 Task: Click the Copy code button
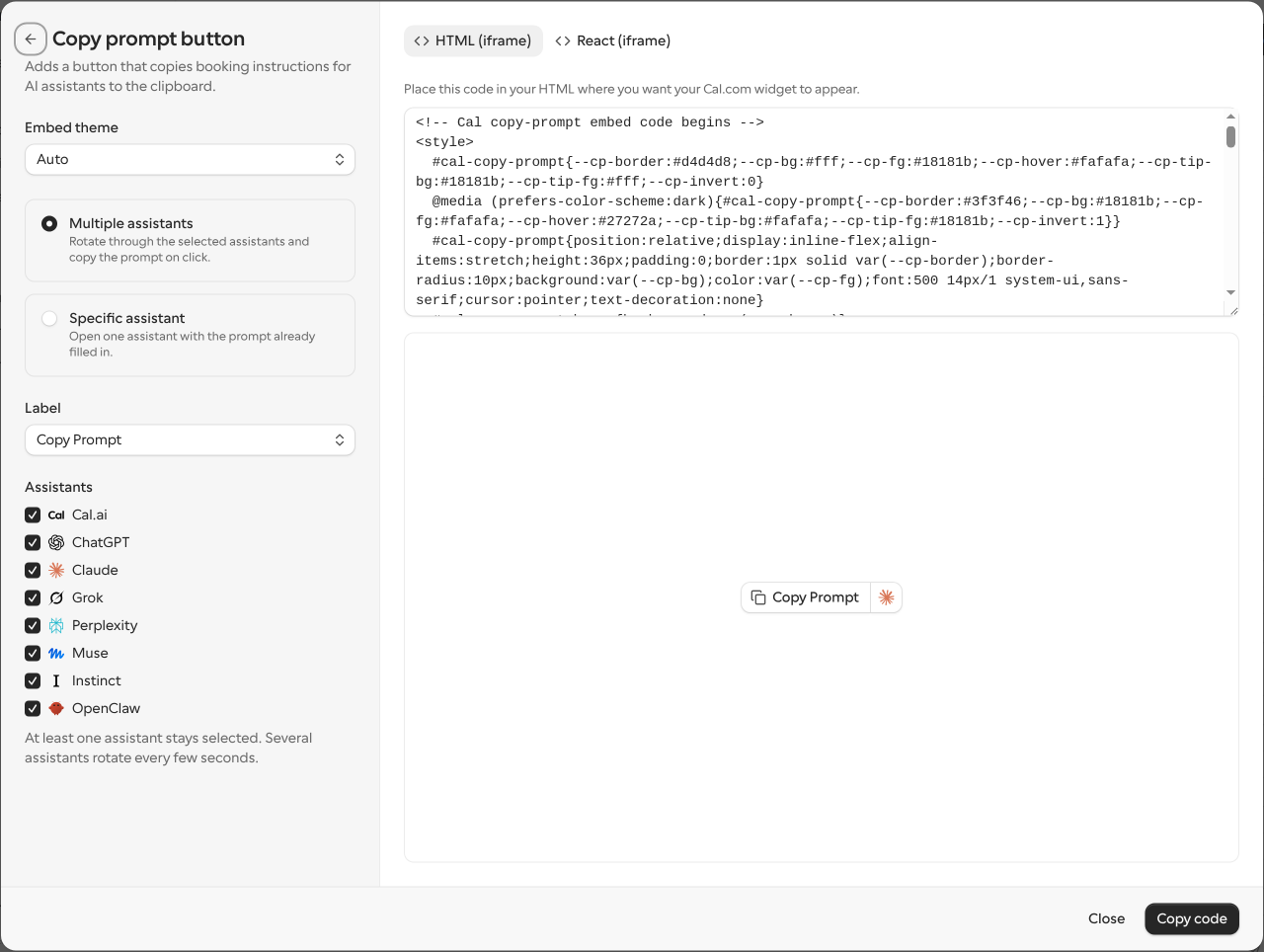pos(1191,918)
